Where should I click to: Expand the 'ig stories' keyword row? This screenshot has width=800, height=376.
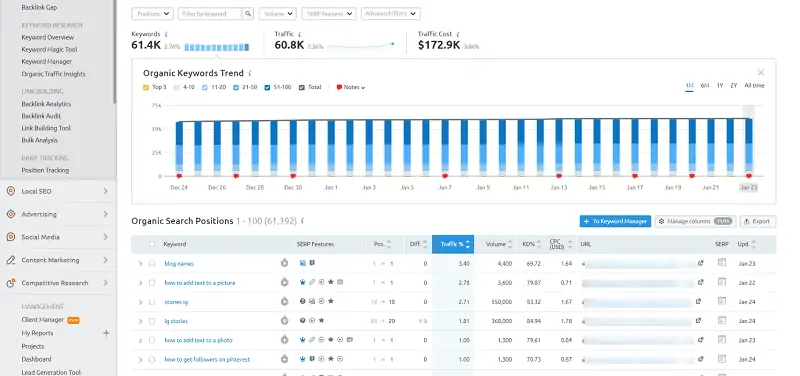tap(140, 321)
